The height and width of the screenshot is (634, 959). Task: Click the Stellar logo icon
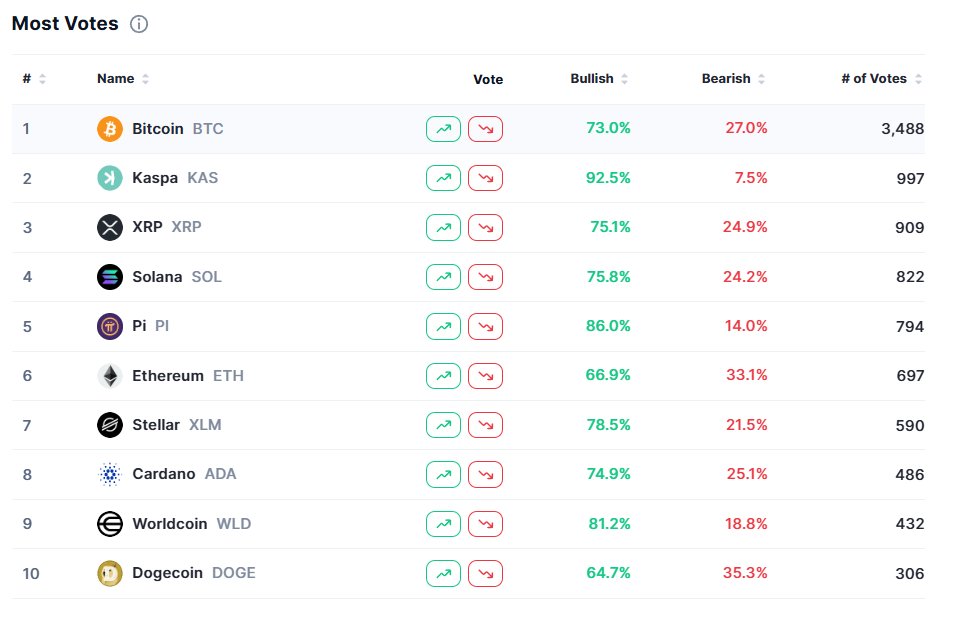[110, 425]
